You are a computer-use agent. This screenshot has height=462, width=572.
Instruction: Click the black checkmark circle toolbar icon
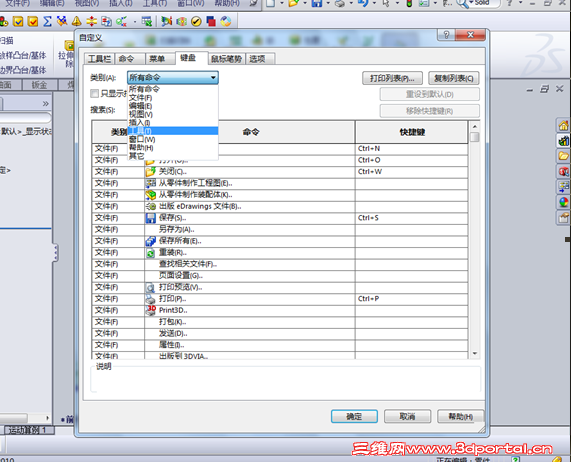(x=196, y=22)
